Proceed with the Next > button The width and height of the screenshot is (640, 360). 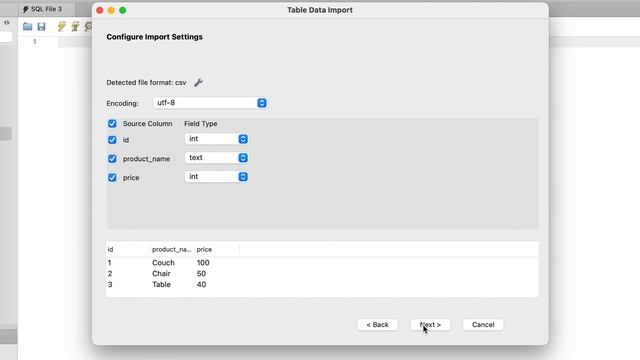tap(430, 324)
